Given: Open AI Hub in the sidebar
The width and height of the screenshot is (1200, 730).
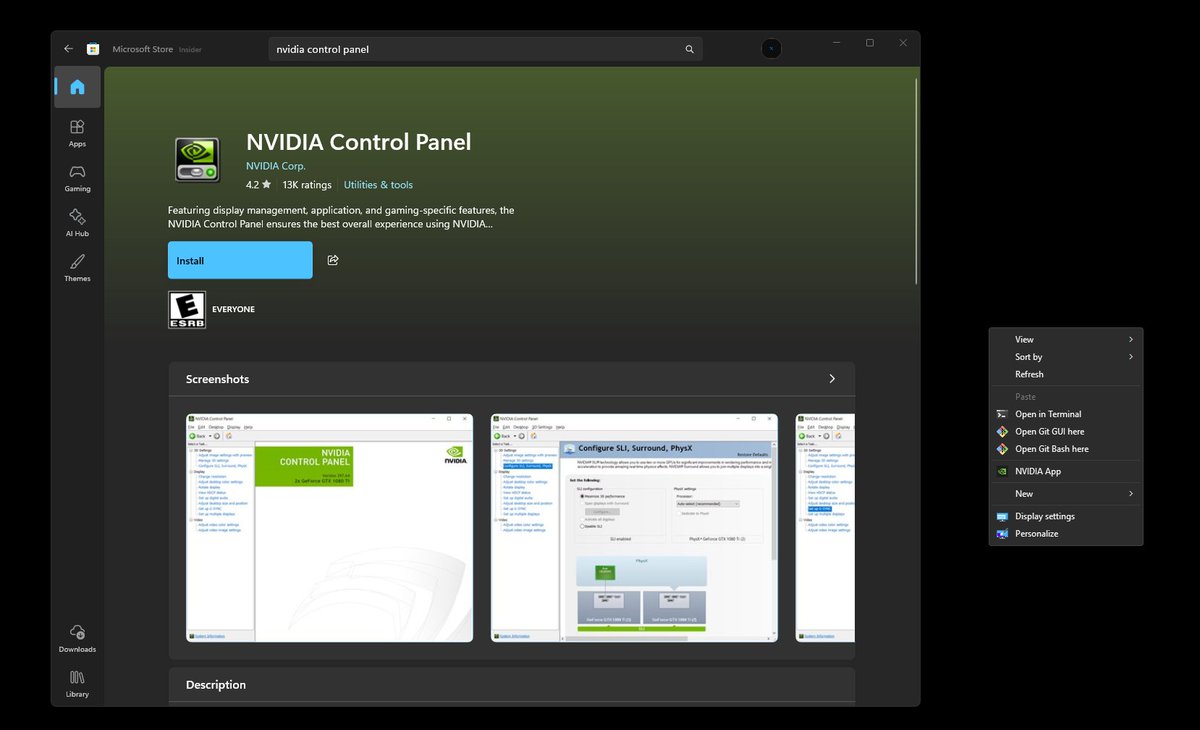Looking at the screenshot, I should [x=77, y=223].
